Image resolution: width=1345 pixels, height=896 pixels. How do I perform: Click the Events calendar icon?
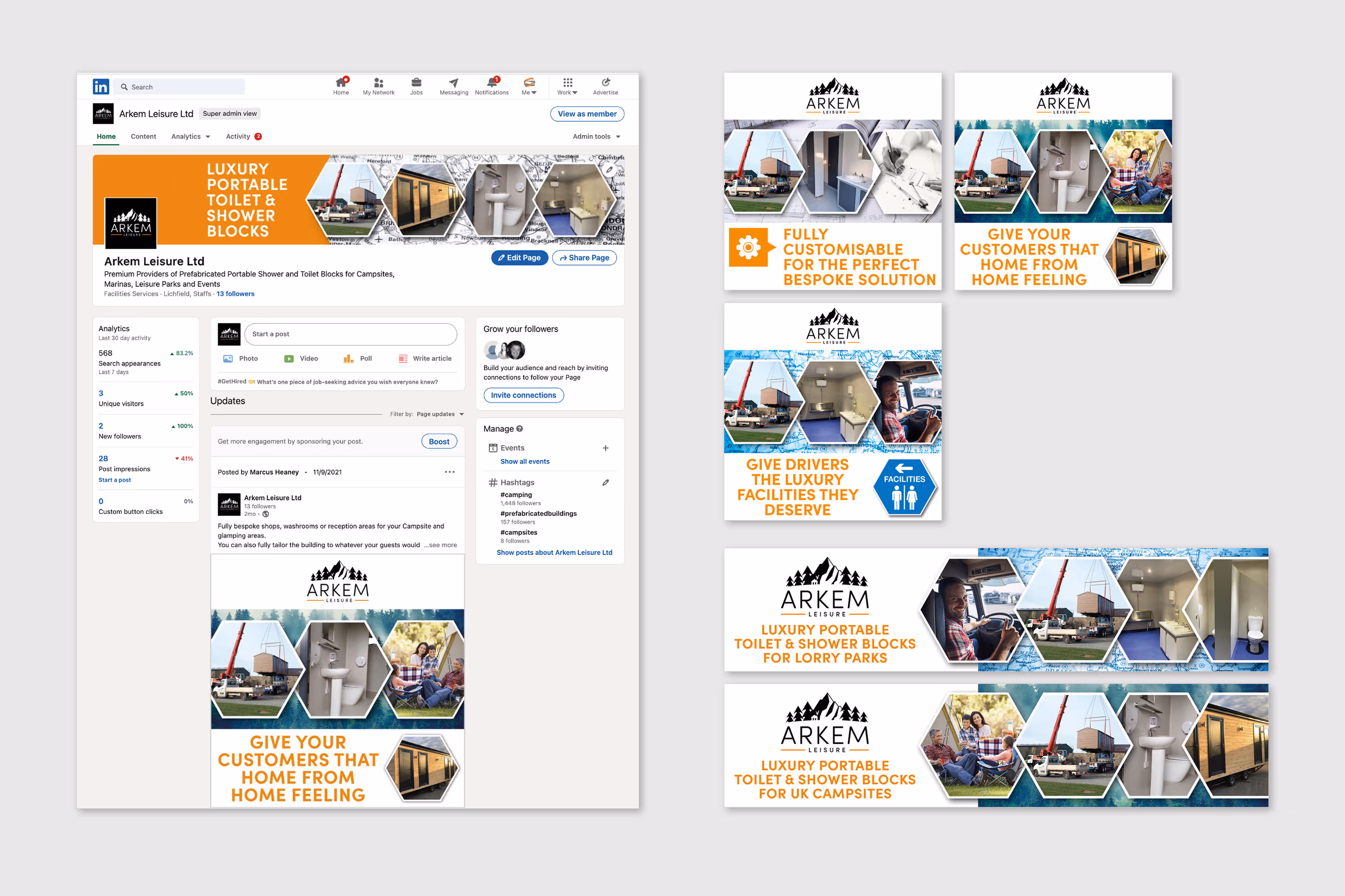click(x=493, y=448)
